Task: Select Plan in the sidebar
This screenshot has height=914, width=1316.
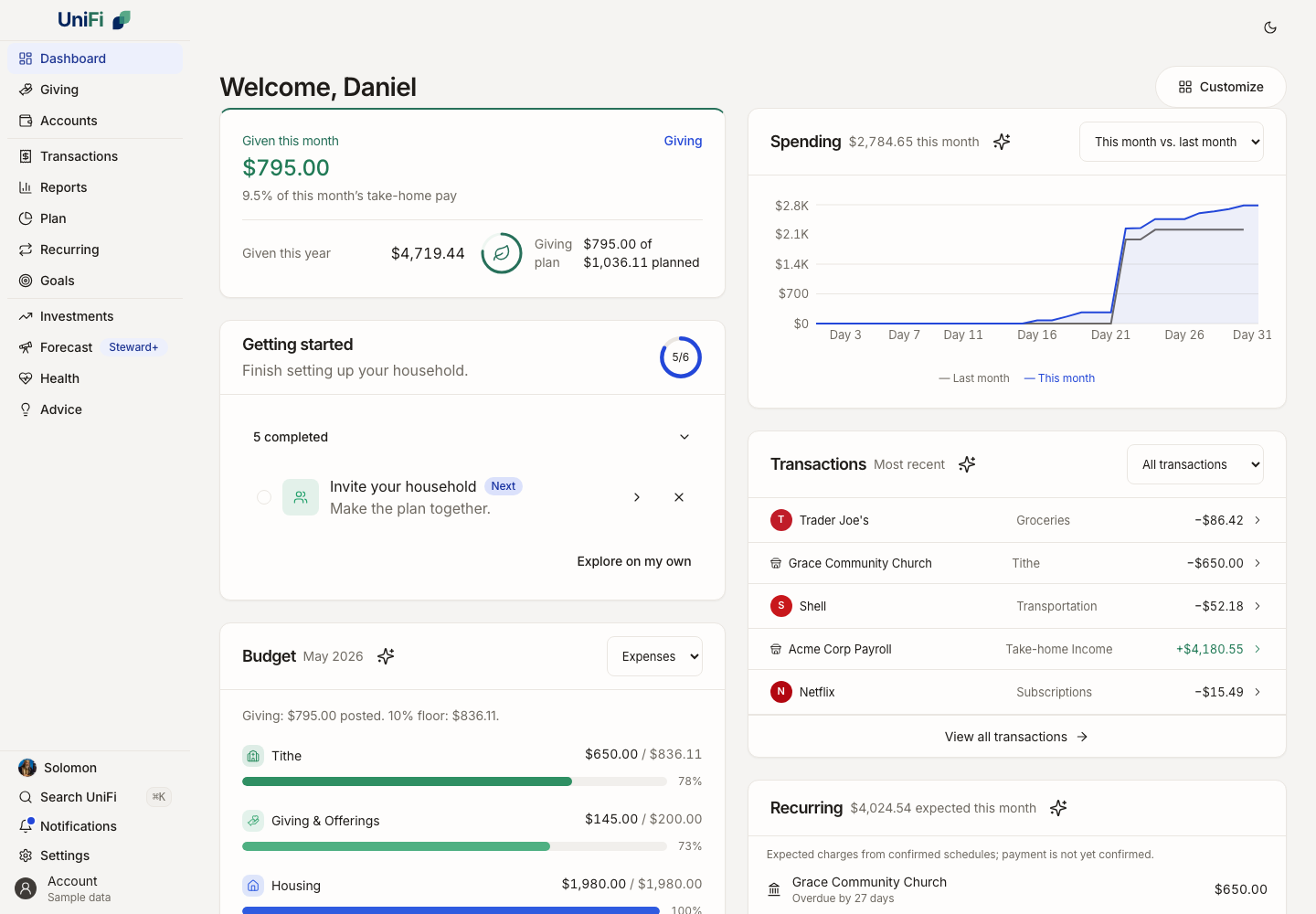Action: point(95,218)
